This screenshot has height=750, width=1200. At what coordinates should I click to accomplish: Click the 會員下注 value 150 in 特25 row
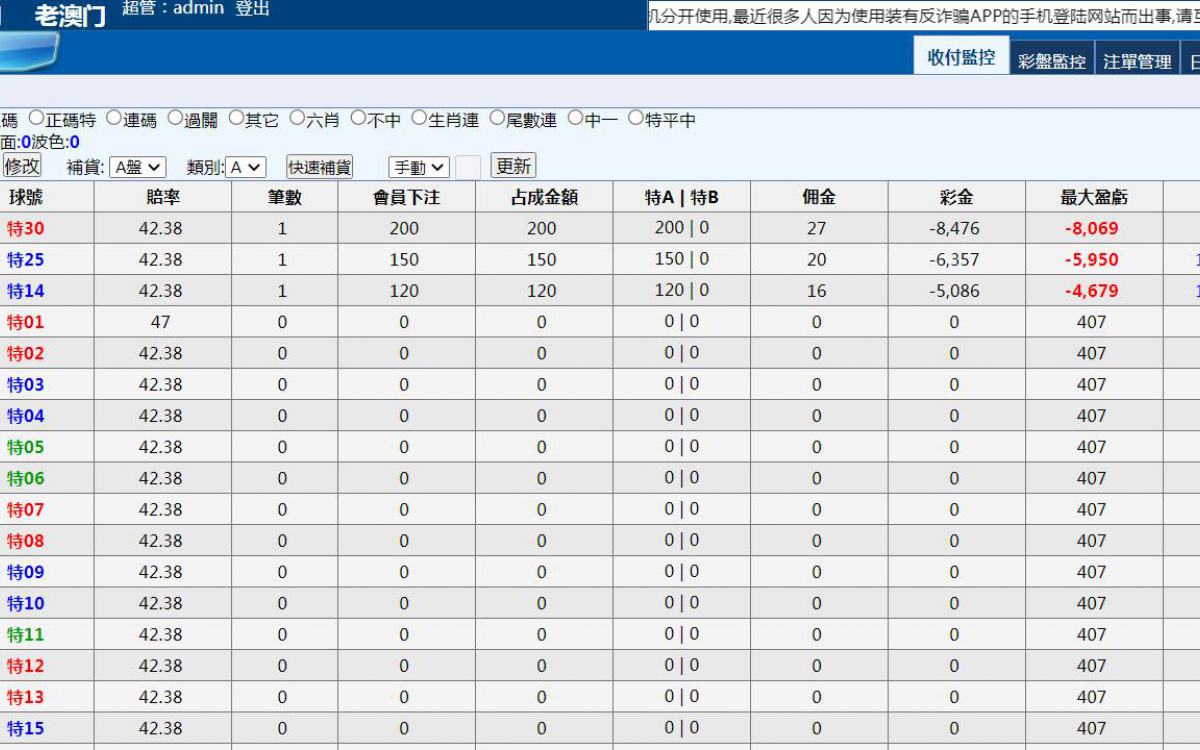404,259
